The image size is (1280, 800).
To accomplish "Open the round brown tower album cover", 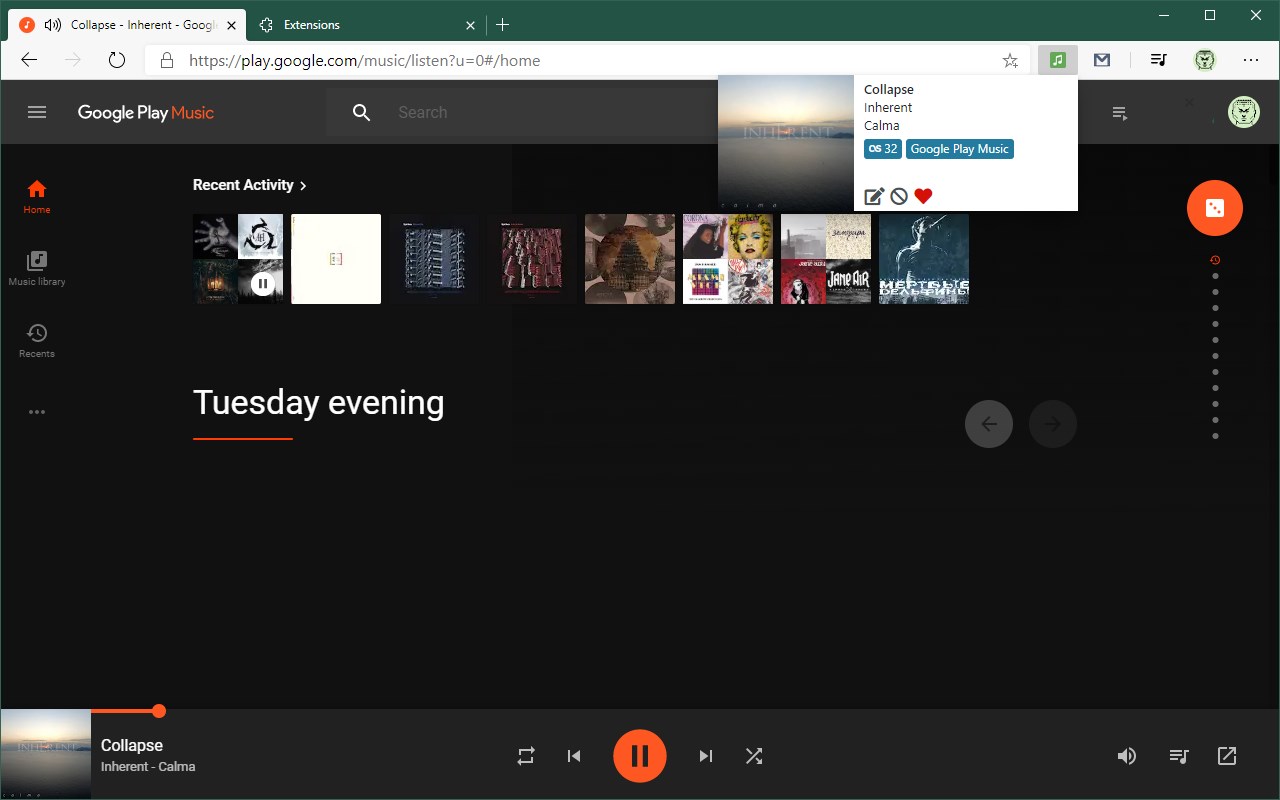I will pos(630,259).
